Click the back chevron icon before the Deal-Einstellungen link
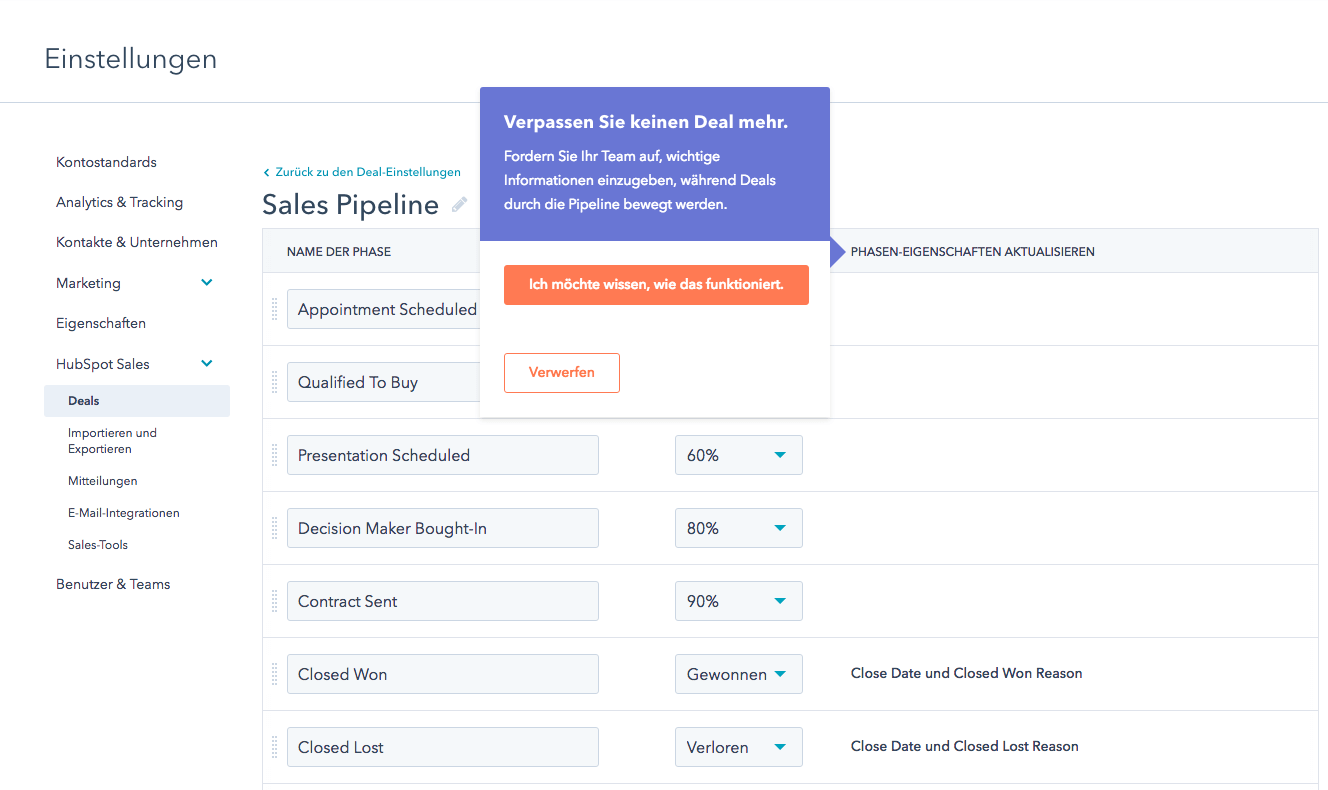 click(266, 171)
